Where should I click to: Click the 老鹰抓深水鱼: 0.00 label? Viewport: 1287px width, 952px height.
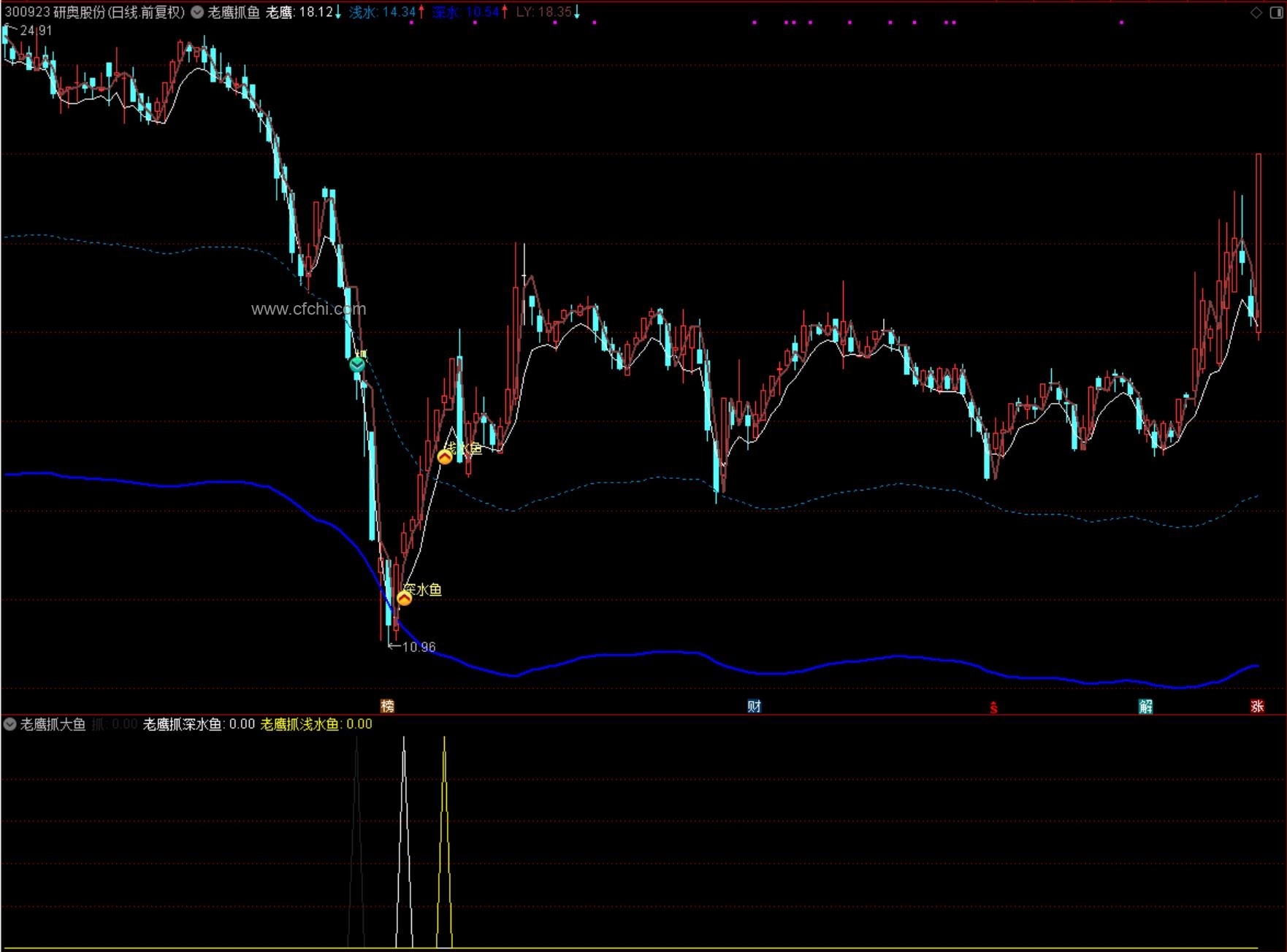199,724
